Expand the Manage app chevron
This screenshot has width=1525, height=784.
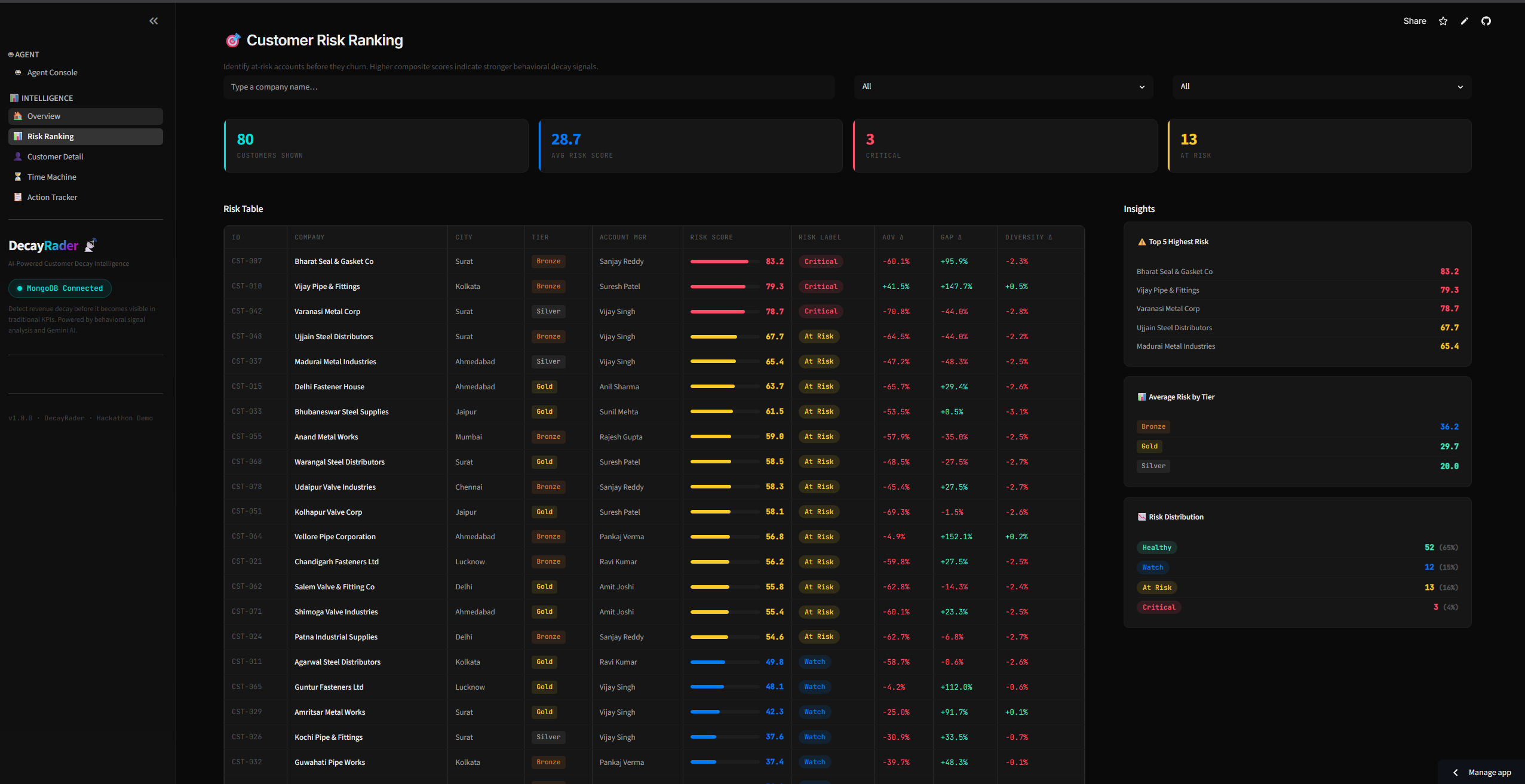coord(1456,772)
